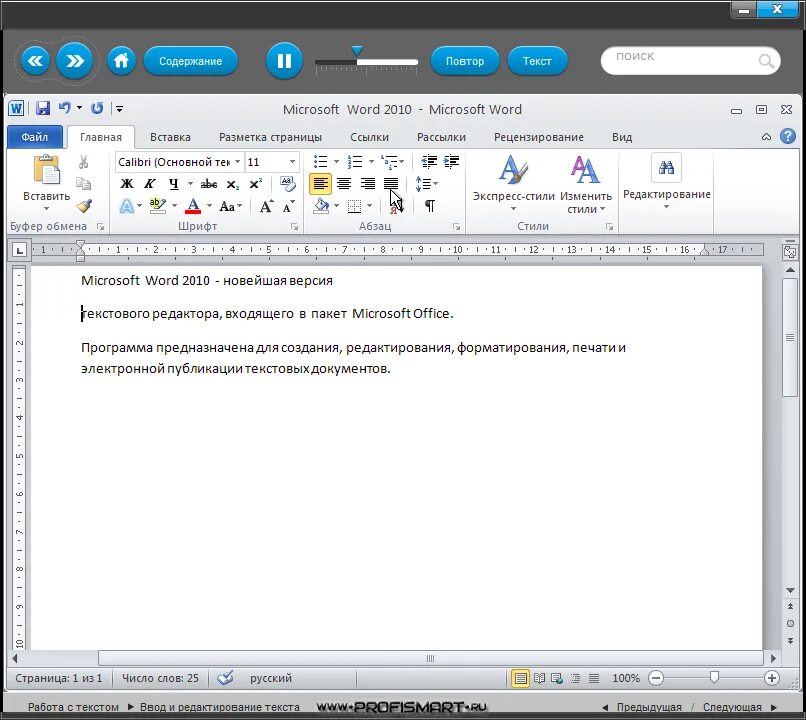This screenshot has width=806, height=720.
Task: Switch to Разметка страницы tab
Action: 270,137
